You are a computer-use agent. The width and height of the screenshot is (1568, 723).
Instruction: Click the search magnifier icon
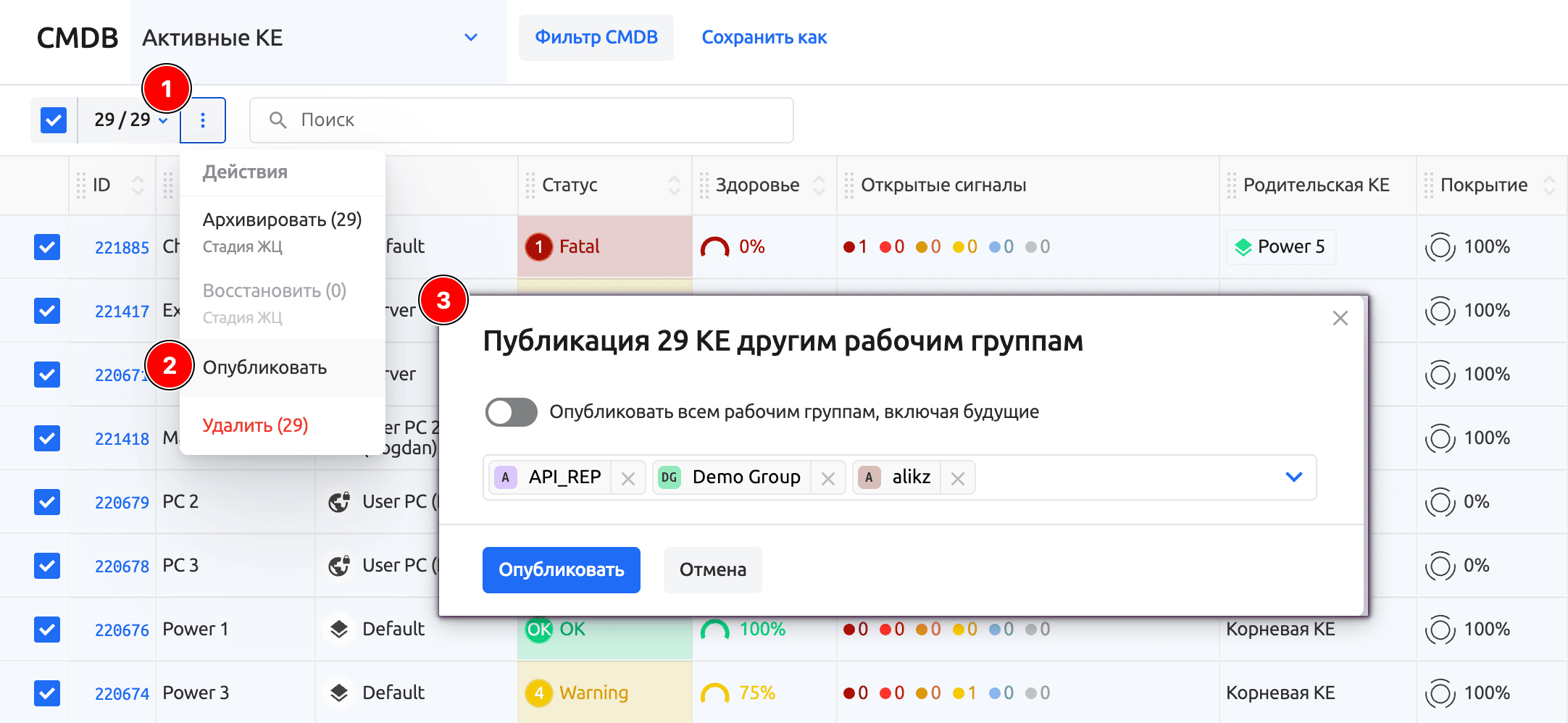[278, 120]
